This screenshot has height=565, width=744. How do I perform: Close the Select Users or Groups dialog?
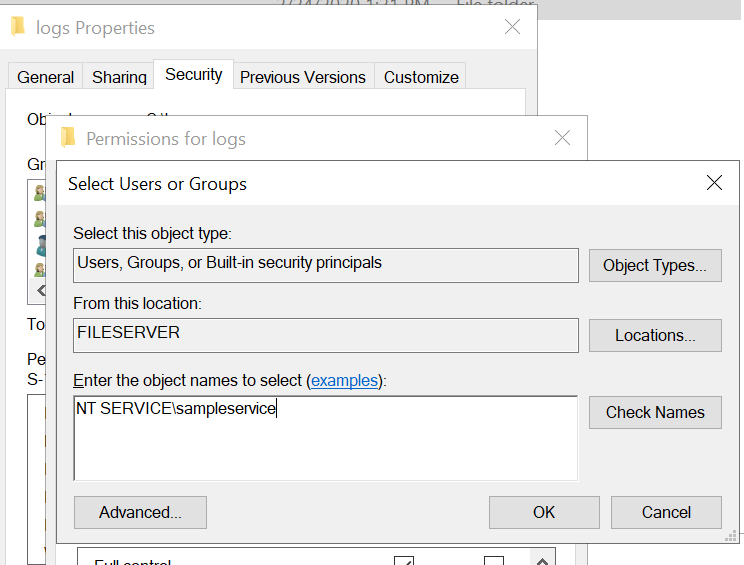point(714,183)
